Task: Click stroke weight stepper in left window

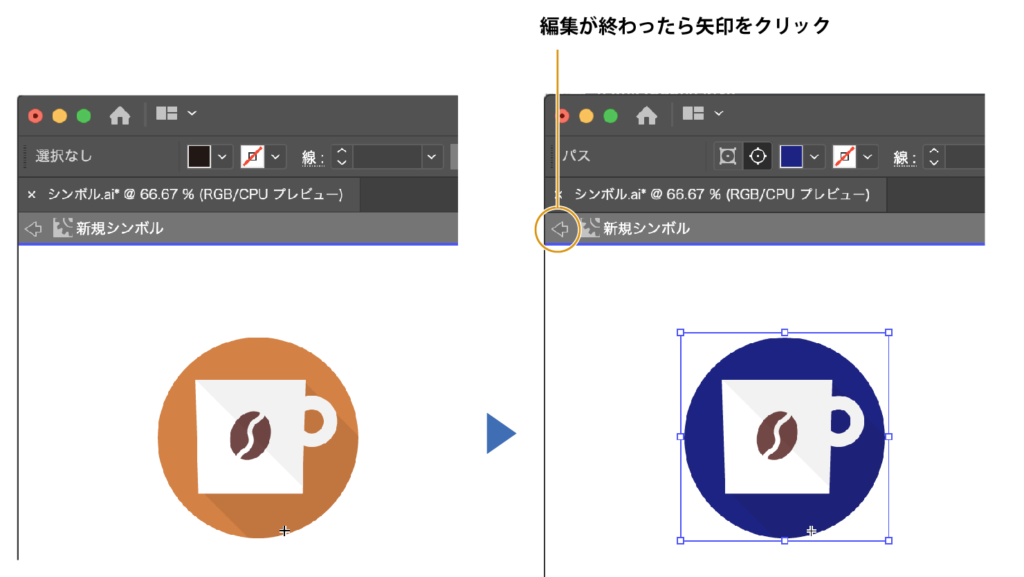Action: point(342,157)
